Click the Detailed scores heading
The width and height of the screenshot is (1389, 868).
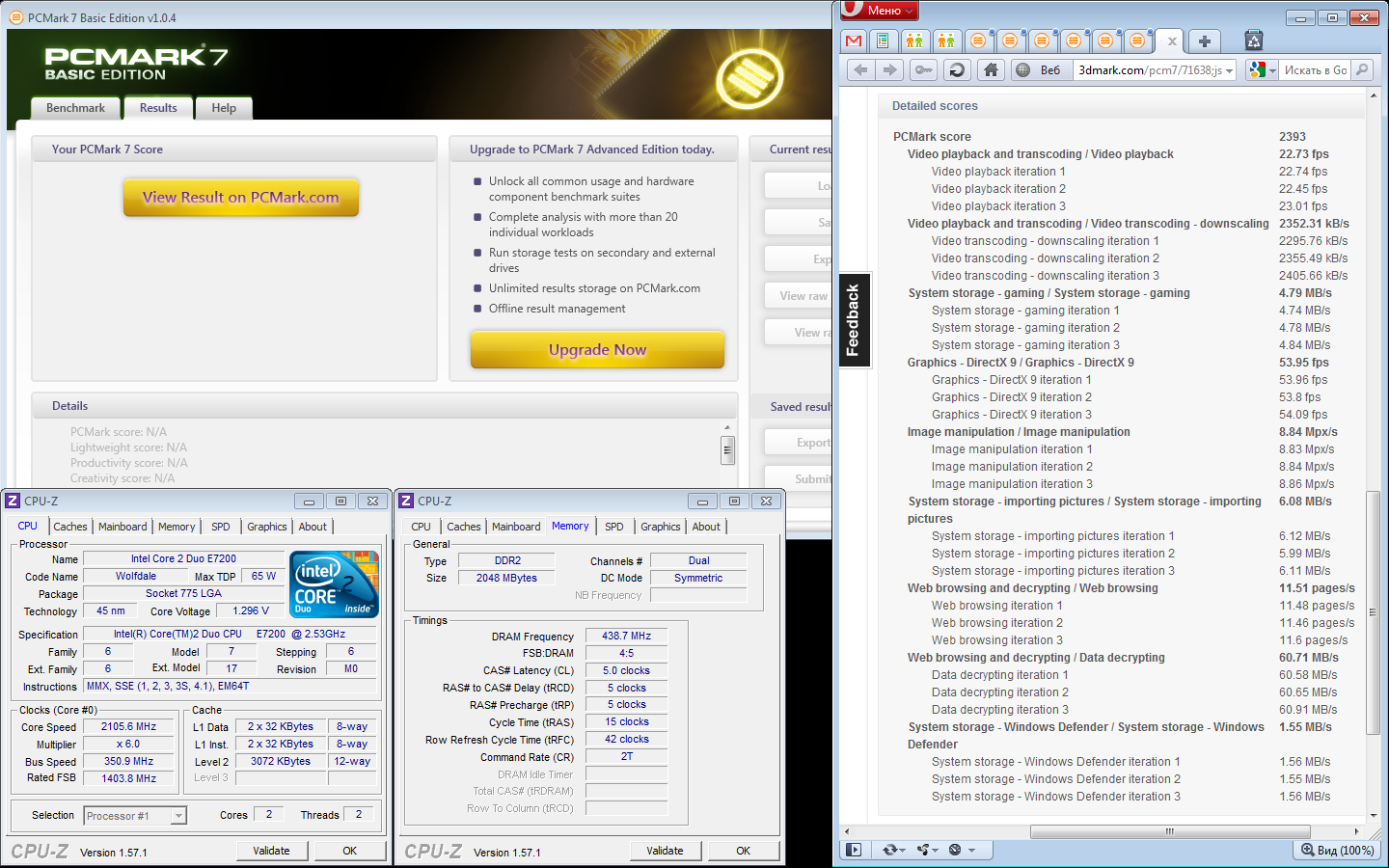pos(935,106)
